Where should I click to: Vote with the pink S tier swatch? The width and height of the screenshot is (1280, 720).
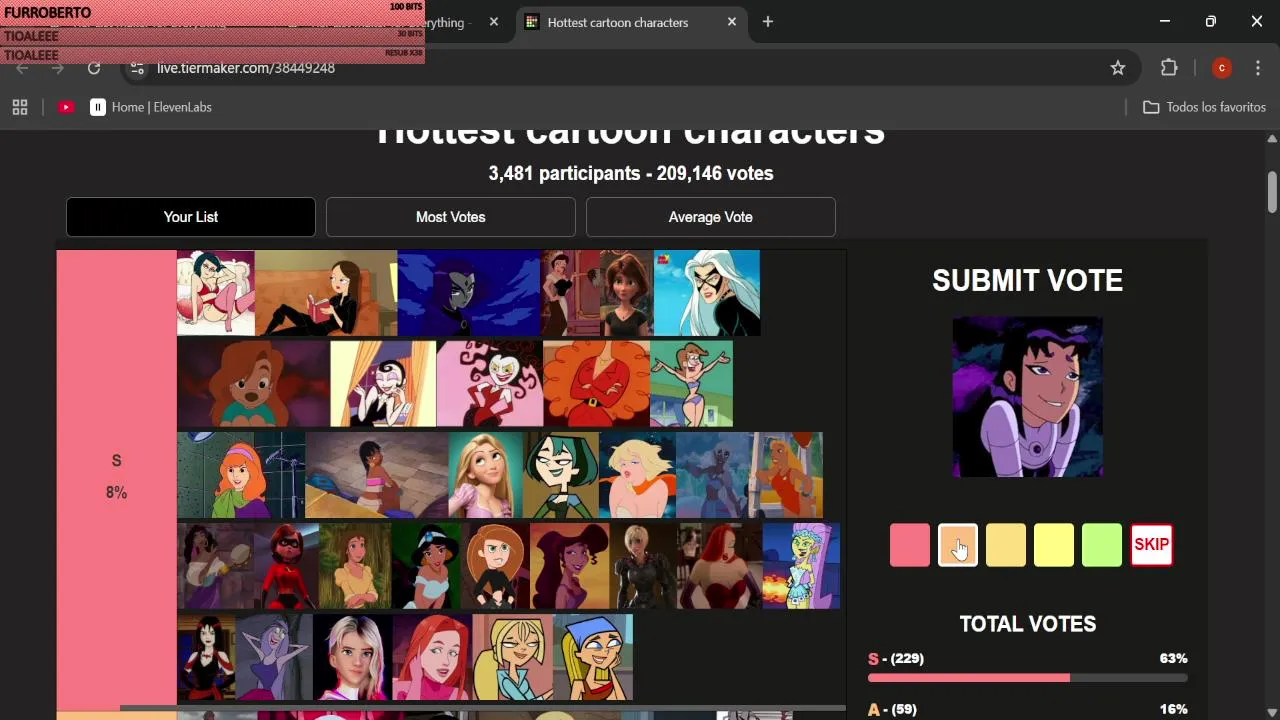(x=910, y=545)
